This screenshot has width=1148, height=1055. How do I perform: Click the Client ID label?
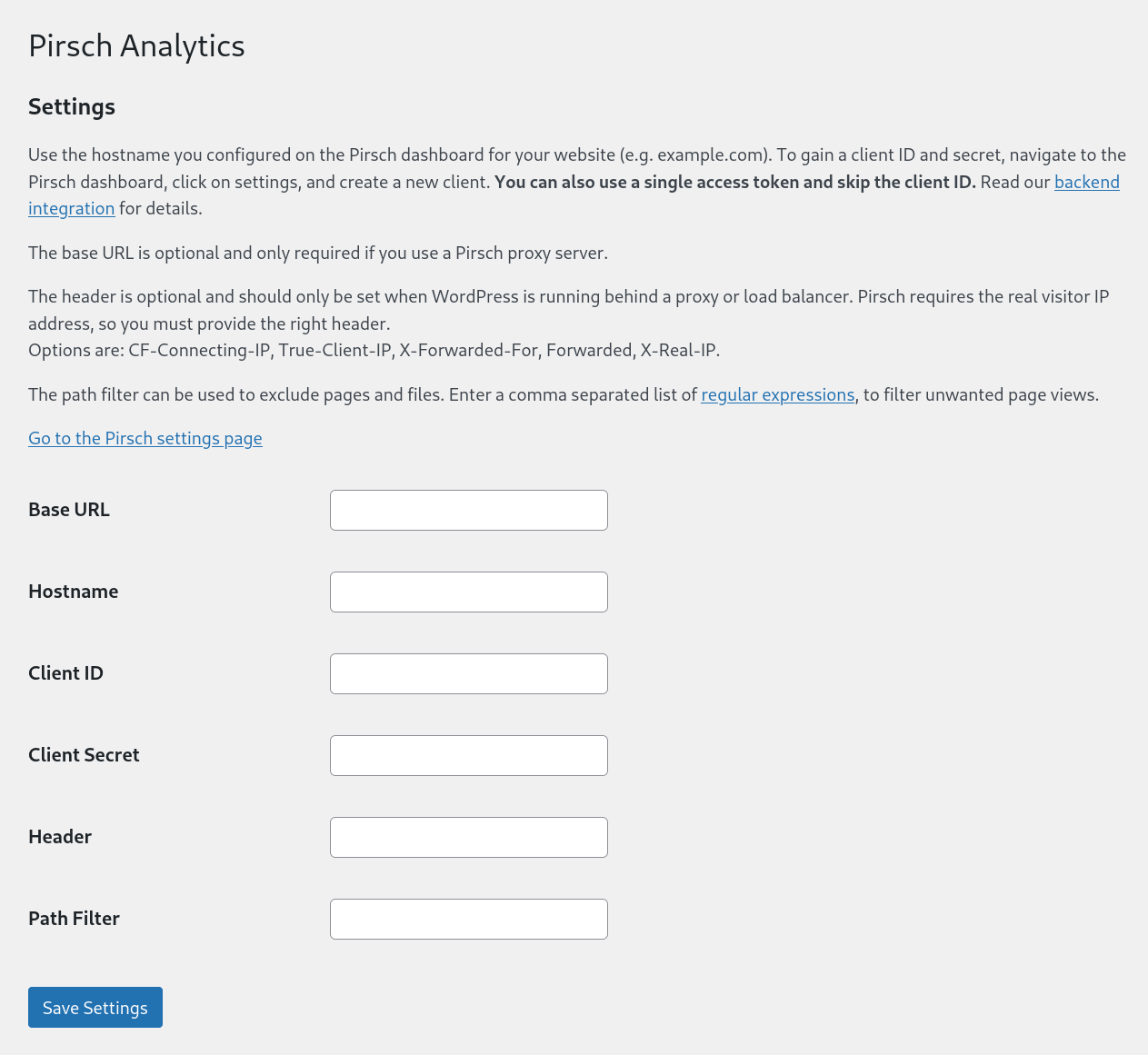65,672
